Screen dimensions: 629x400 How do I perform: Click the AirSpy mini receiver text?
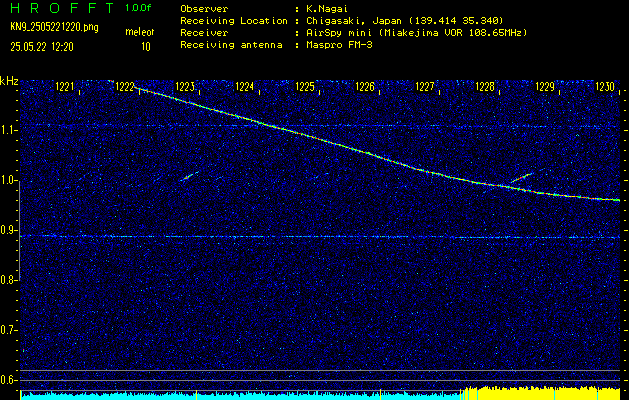[x=416, y=32]
